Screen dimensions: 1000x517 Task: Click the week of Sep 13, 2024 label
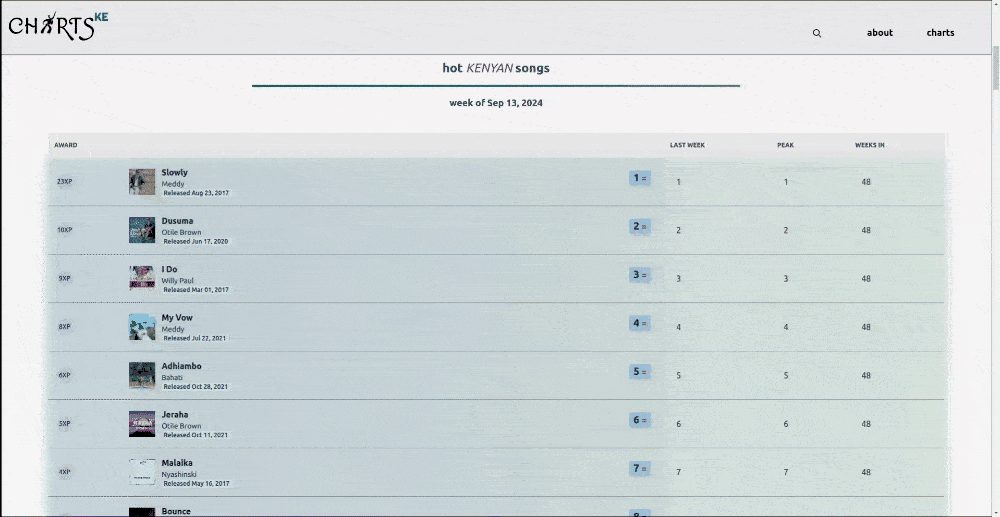click(496, 103)
